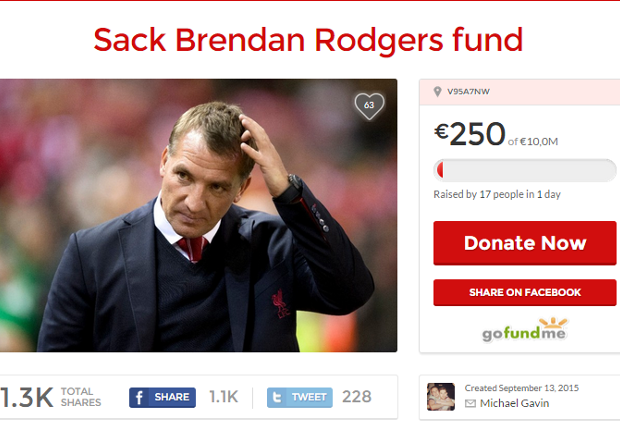
Task: Click the envelope icon next to Michael Gavin
Action: click(470, 403)
